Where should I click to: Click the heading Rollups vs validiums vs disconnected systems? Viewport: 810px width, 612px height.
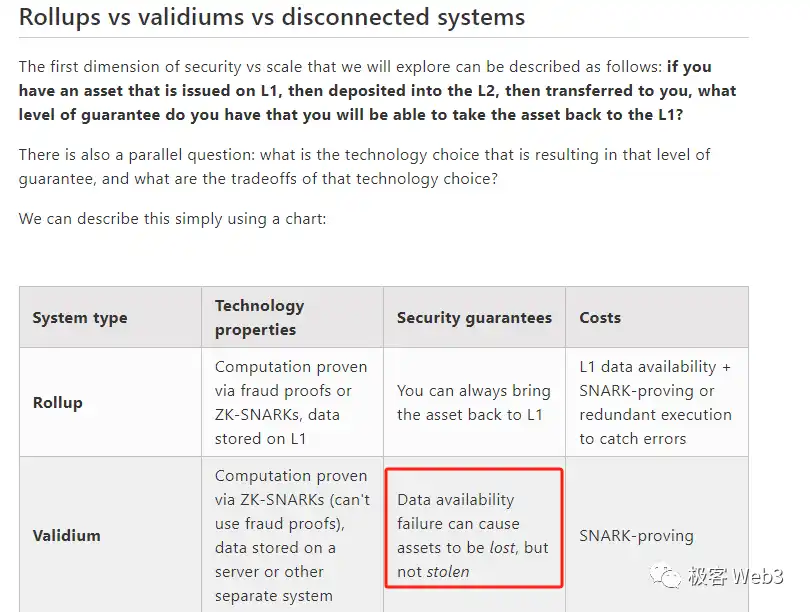coord(272,17)
